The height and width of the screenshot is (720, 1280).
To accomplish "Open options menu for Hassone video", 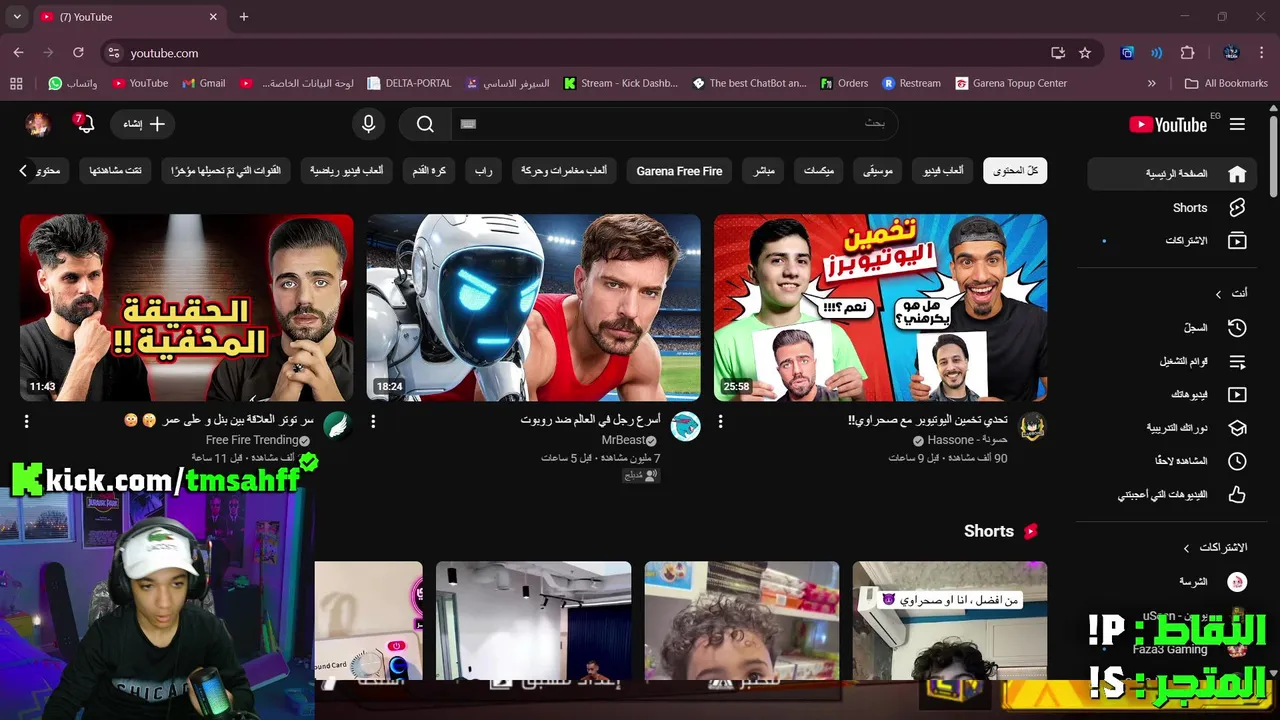I will (720, 422).
